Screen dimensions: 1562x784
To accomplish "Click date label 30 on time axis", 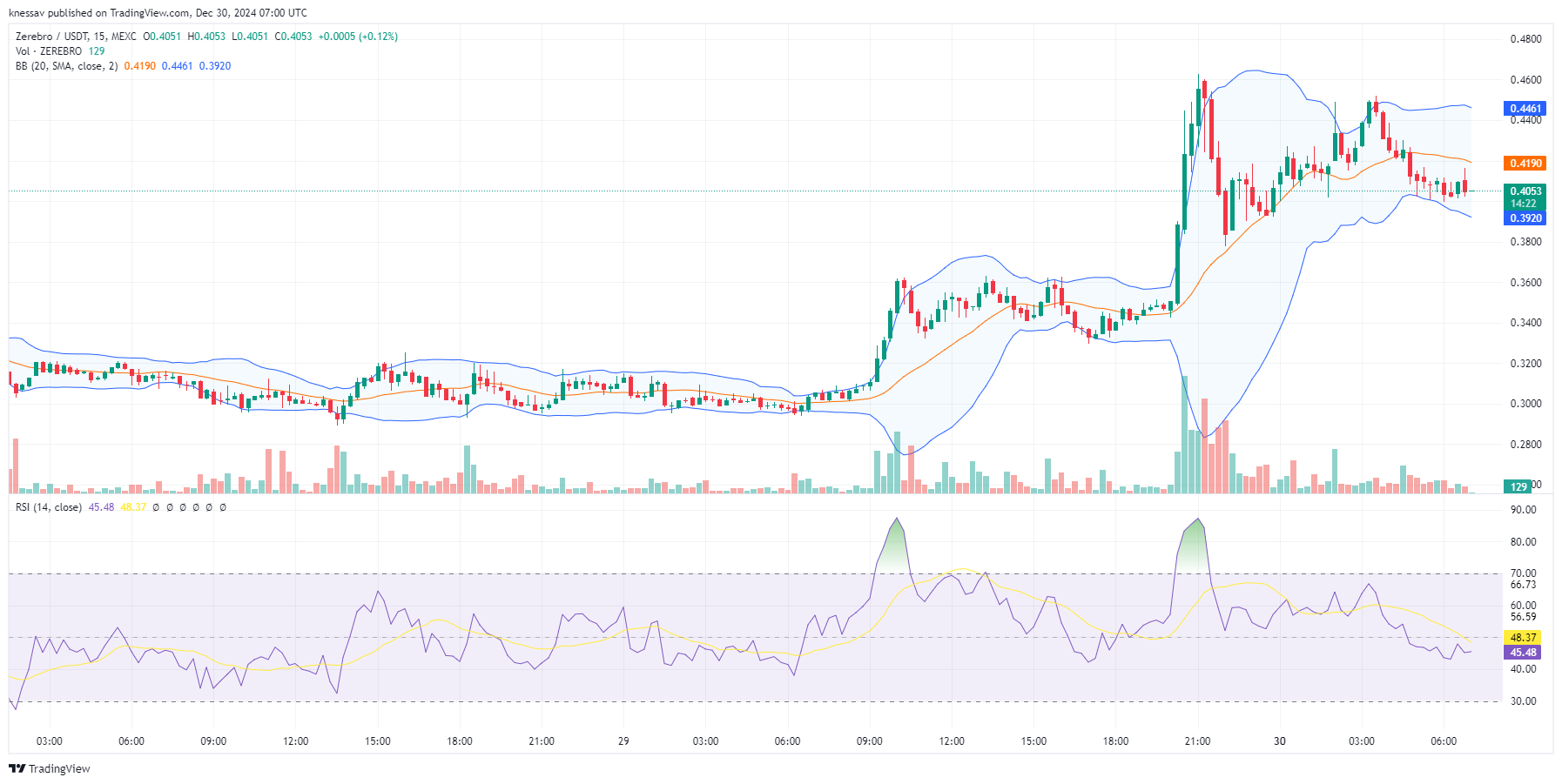I will tap(1280, 741).
